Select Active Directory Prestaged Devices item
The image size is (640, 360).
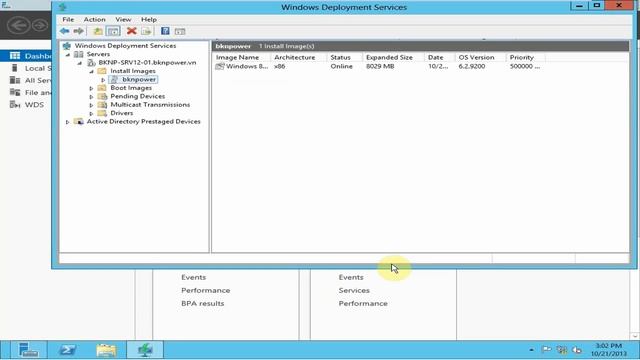[143, 121]
